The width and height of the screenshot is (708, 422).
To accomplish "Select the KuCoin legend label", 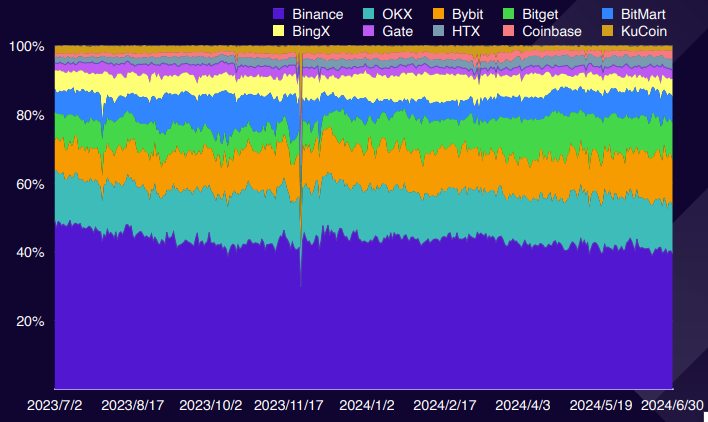I will tap(643, 32).
